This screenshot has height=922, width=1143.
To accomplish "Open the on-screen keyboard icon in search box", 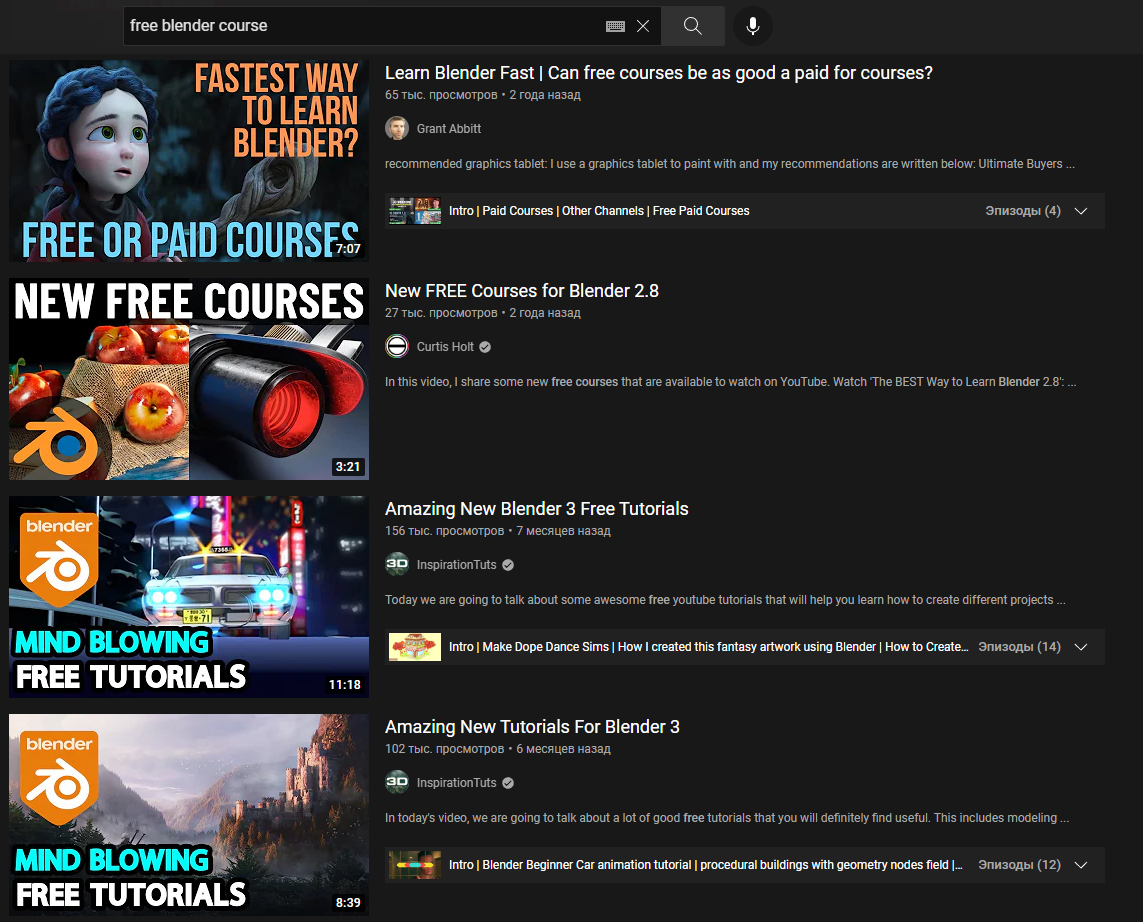I will (x=615, y=26).
